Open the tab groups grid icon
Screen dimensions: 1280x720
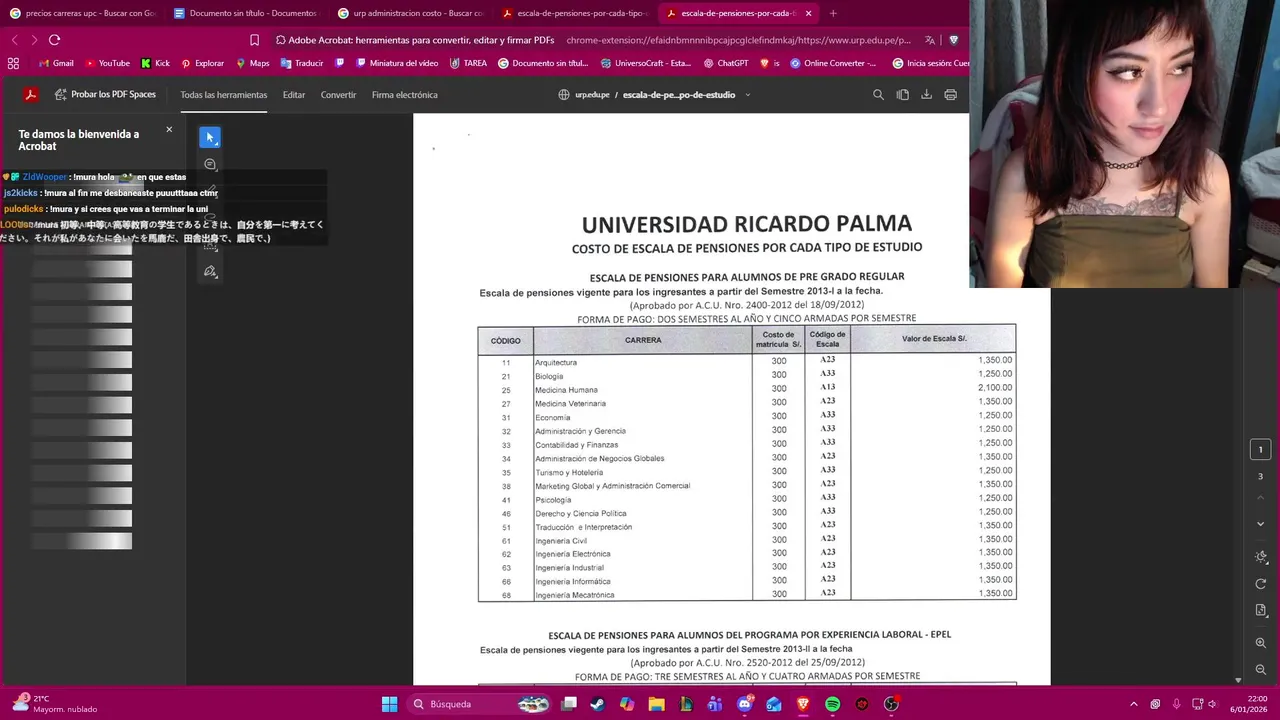(13, 63)
